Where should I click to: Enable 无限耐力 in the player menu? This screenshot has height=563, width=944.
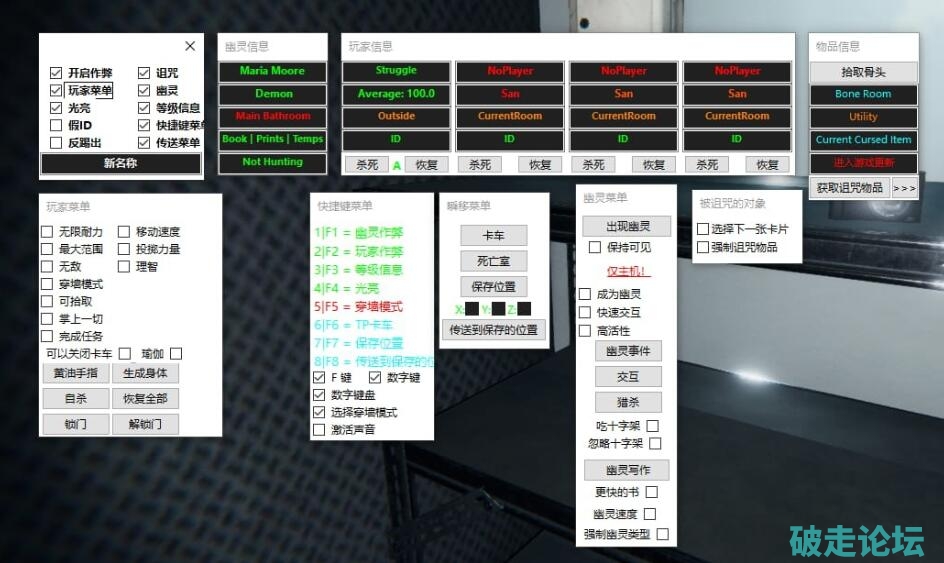[x=47, y=232]
